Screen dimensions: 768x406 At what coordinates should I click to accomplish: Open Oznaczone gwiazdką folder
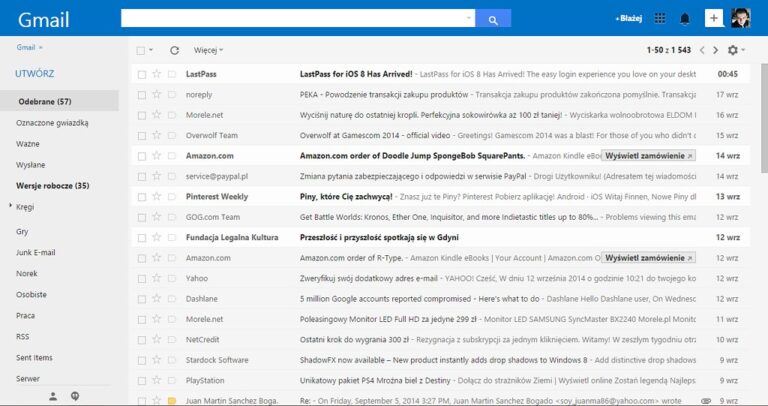(x=52, y=123)
